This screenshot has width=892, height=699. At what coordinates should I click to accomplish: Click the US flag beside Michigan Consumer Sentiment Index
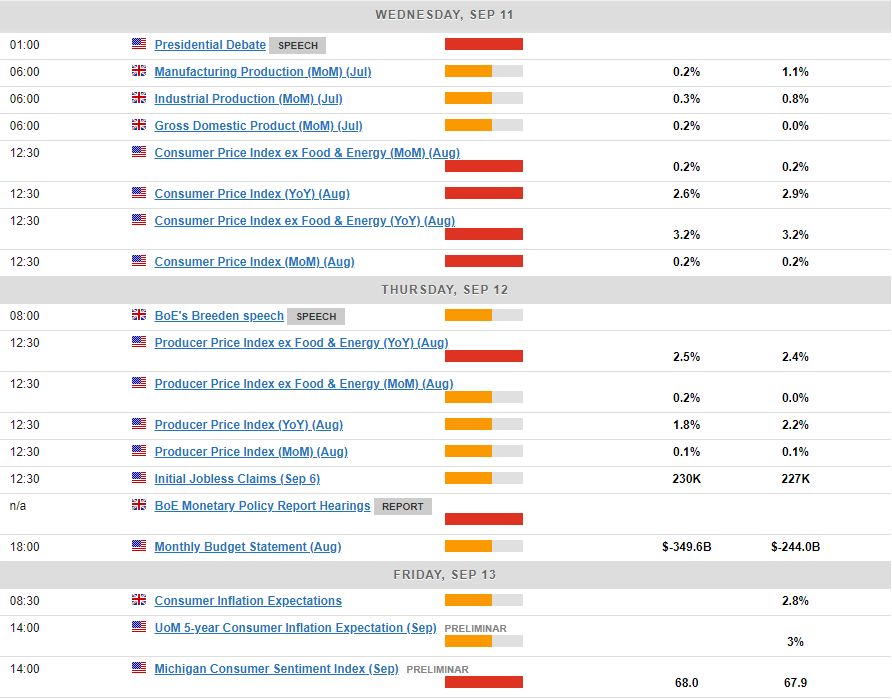[139, 667]
